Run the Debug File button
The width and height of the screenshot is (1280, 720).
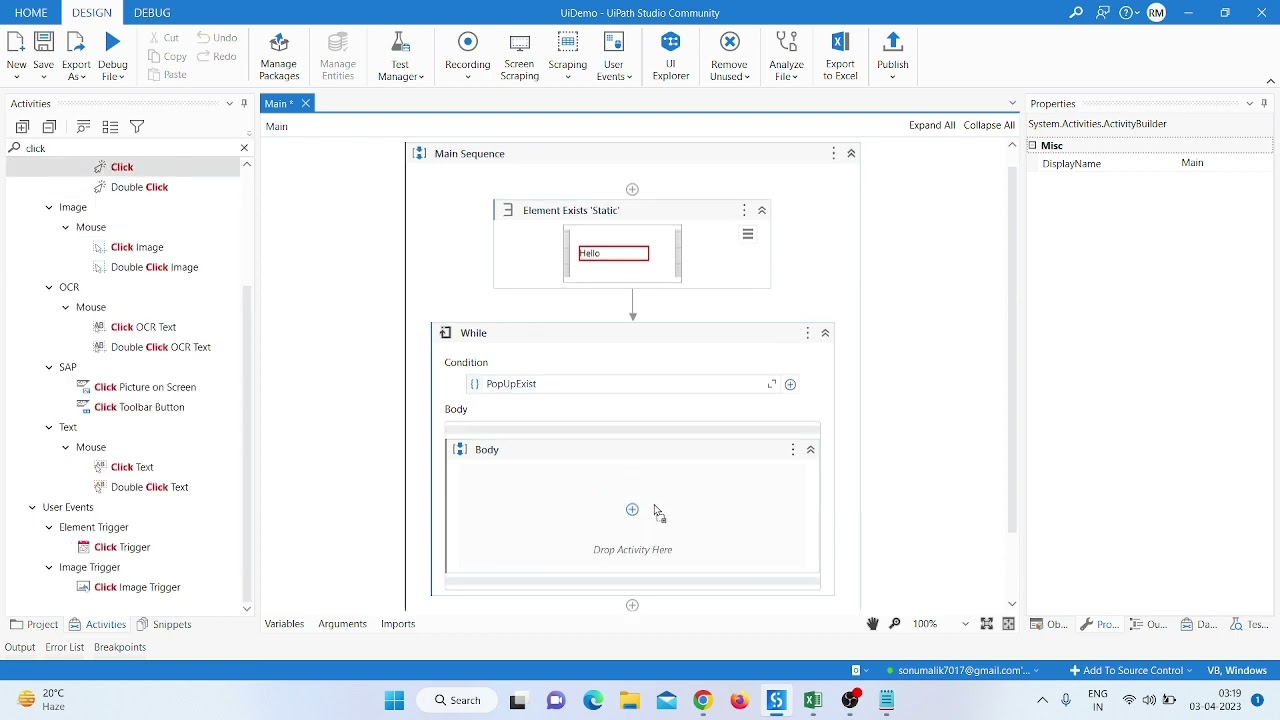(113, 55)
